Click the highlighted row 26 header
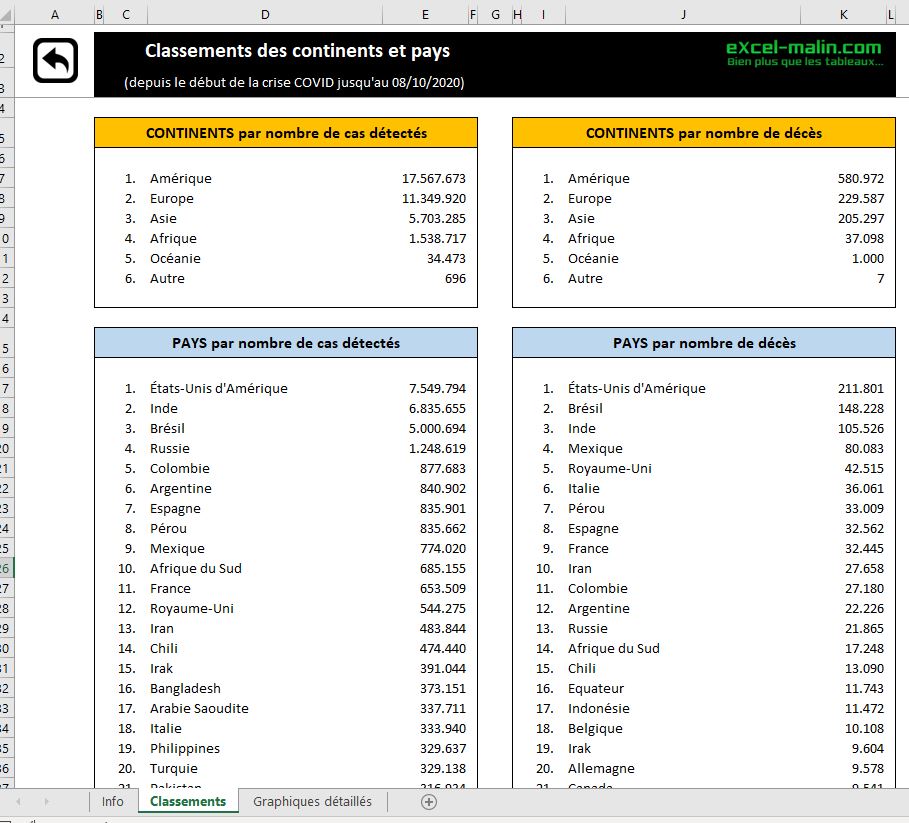This screenshot has height=823, width=909. pos(5,568)
